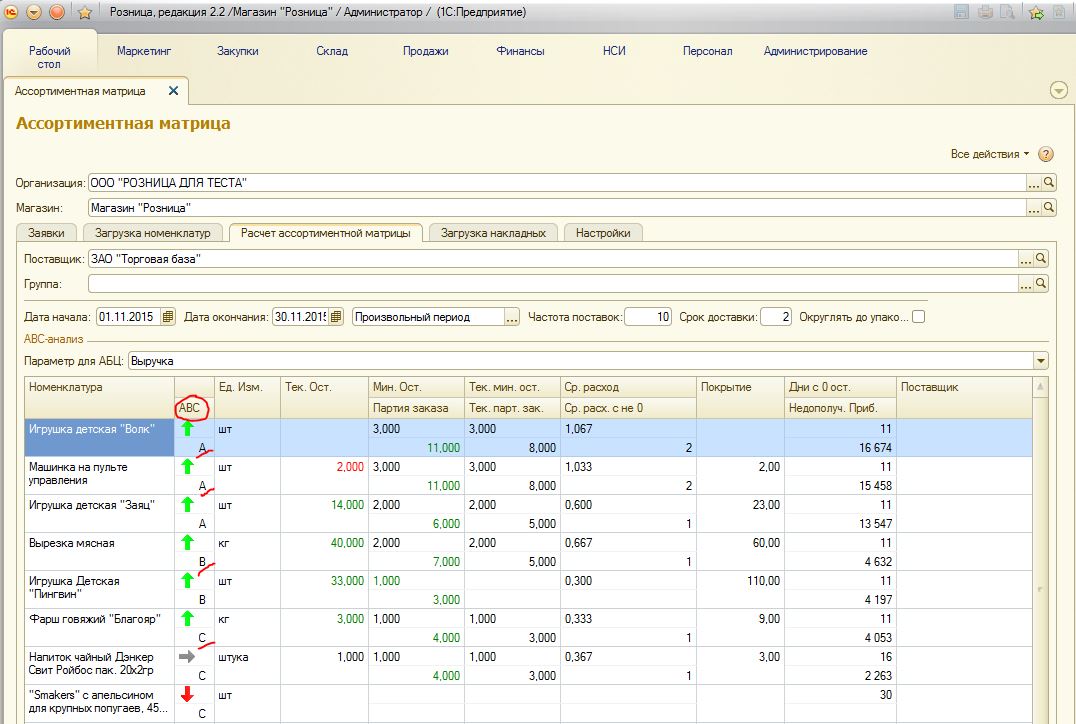Click ellipsis button of Произвольный период field
Screen dimensions: 1076x724
pyautogui.click(x=512, y=316)
